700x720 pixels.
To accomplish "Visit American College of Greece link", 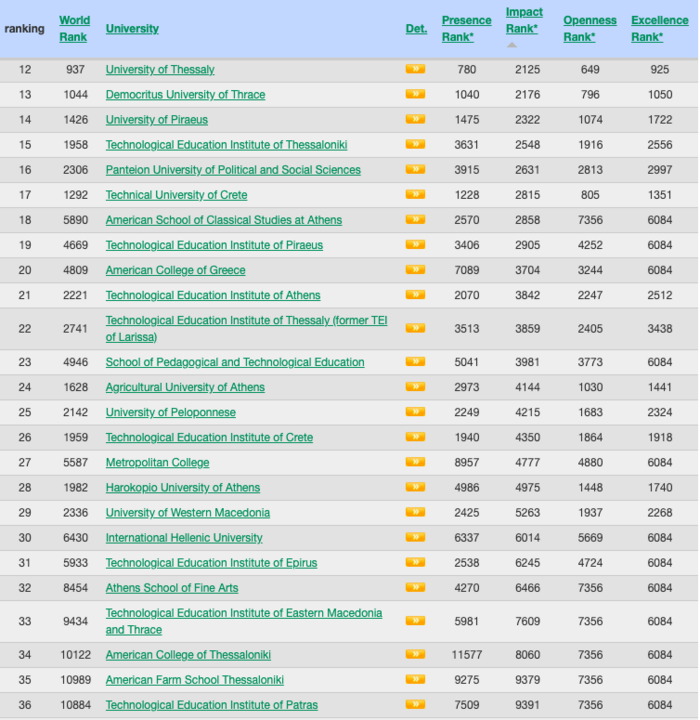I will (x=175, y=270).
